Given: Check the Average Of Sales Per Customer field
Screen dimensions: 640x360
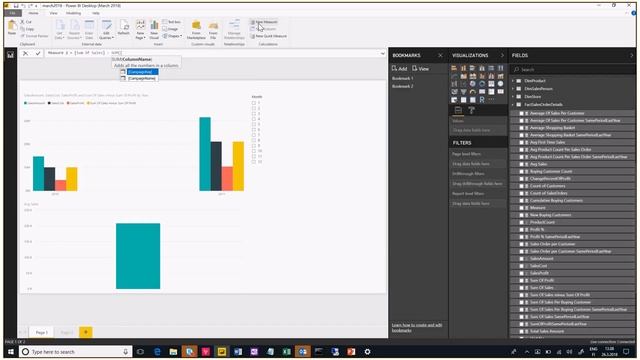Looking at the screenshot, I should [521, 113].
